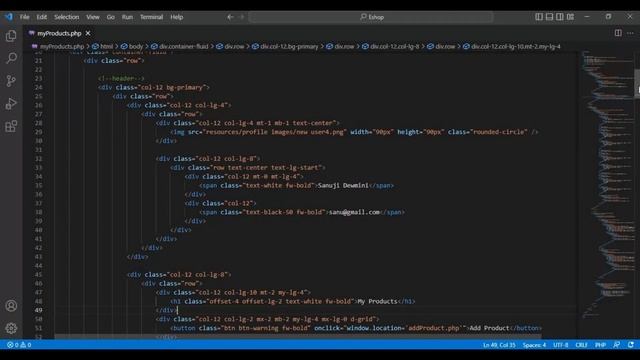
Task: Go forward with the right arrow
Action: [x=241, y=17]
